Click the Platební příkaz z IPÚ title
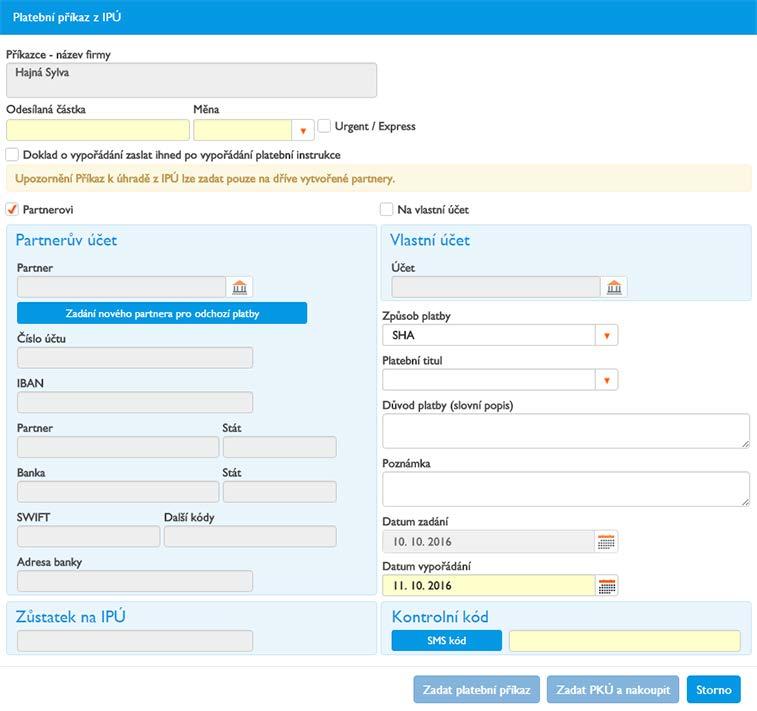Screen dimensions: 757x711 pos(67,17)
